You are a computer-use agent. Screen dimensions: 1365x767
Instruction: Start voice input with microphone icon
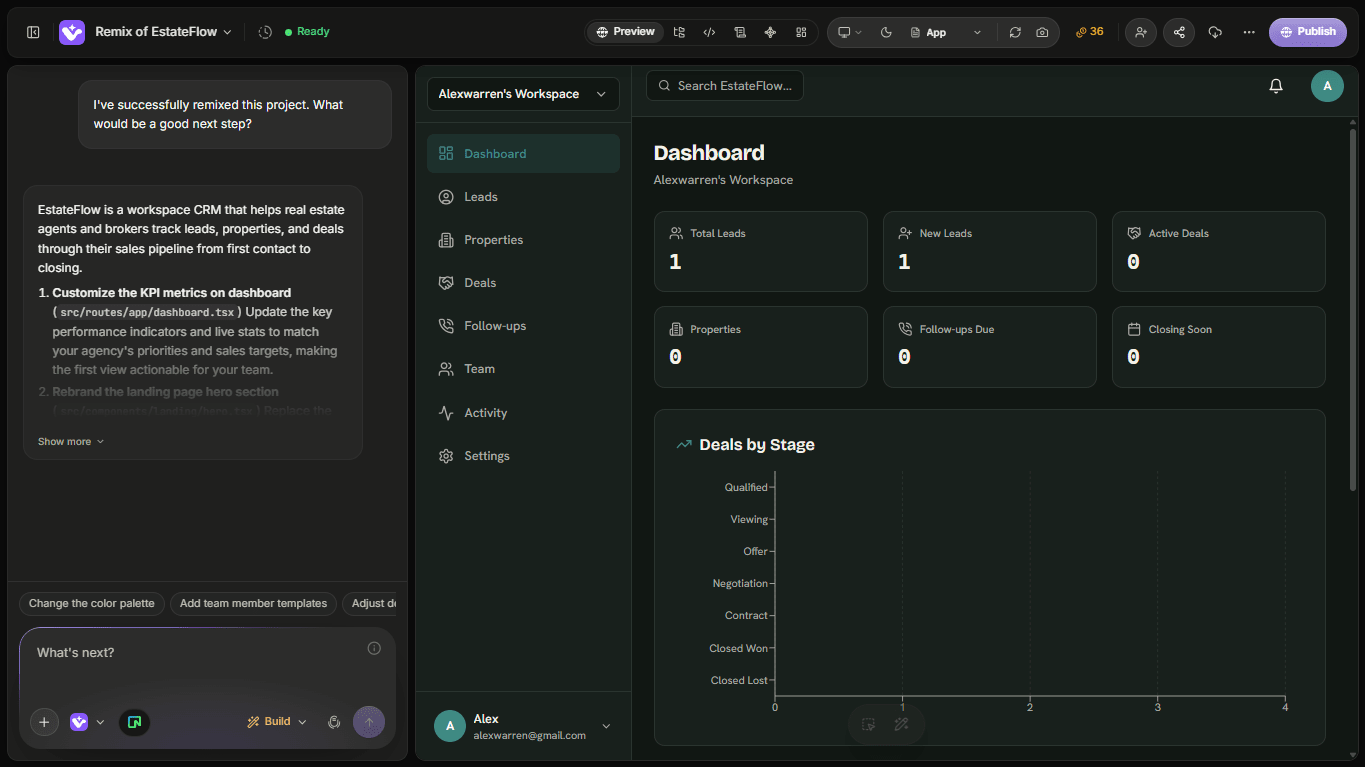coord(334,722)
